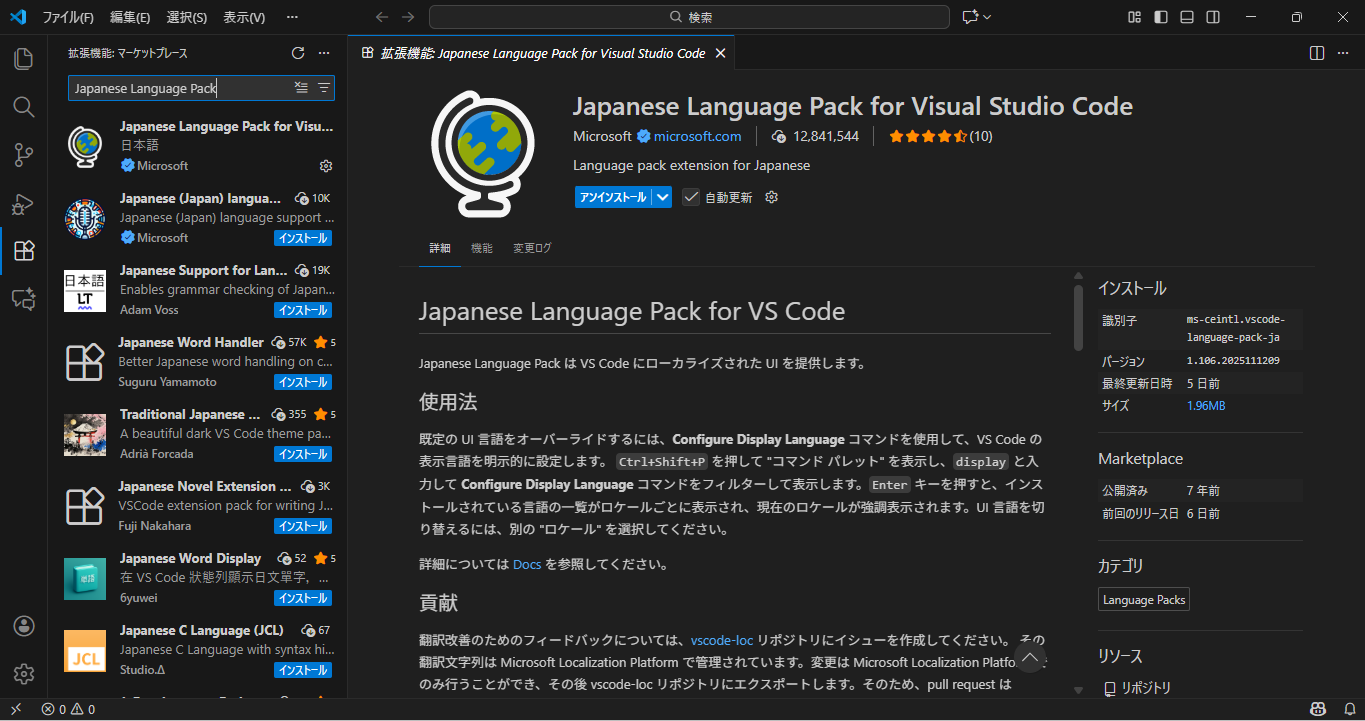The image size is (1365, 721).
Task: Install Traditional Japanese theme extension
Action: click(x=302, y=454)
